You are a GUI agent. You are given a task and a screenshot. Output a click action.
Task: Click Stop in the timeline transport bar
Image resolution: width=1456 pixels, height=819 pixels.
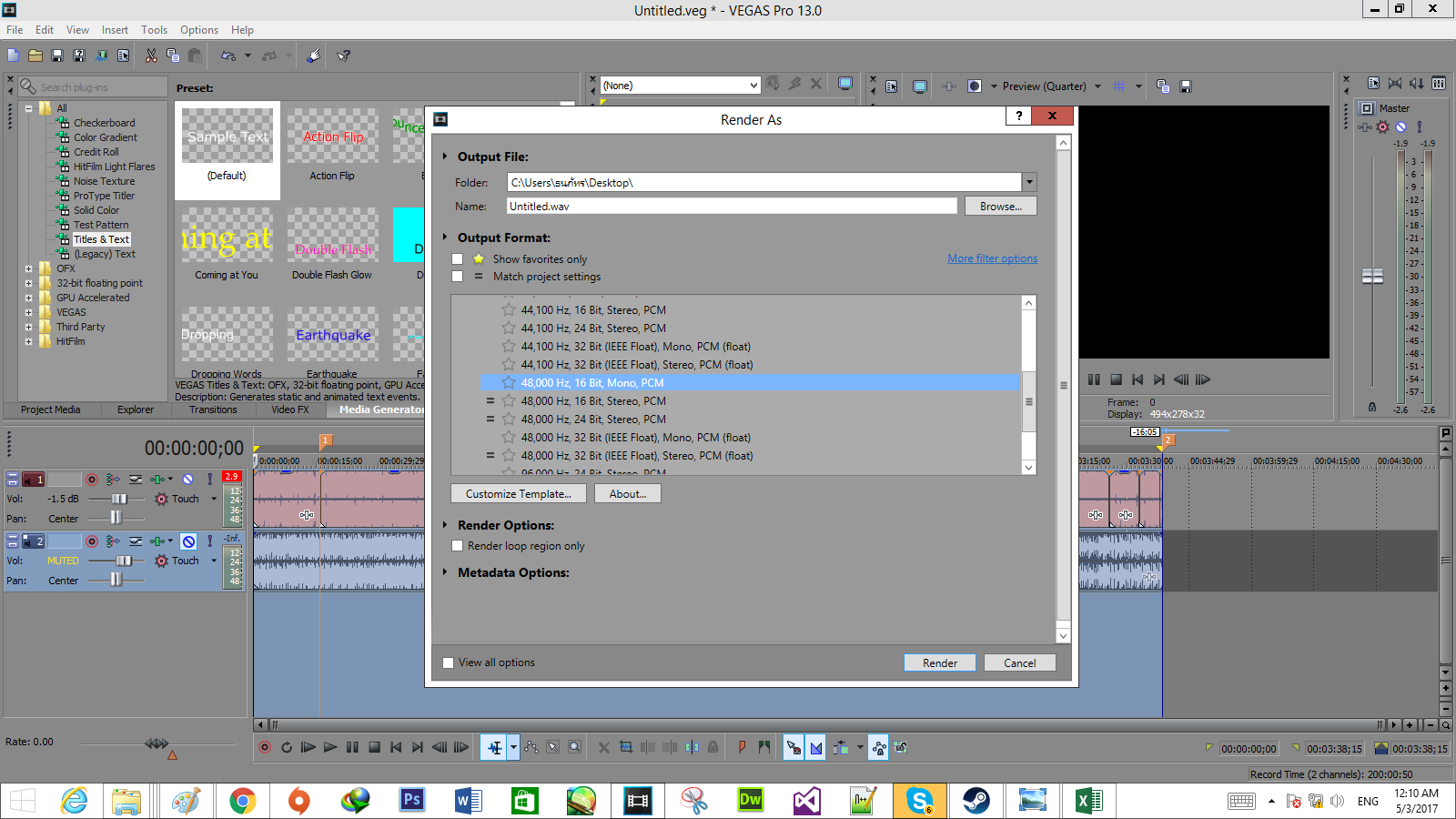[x=374, y=747]
